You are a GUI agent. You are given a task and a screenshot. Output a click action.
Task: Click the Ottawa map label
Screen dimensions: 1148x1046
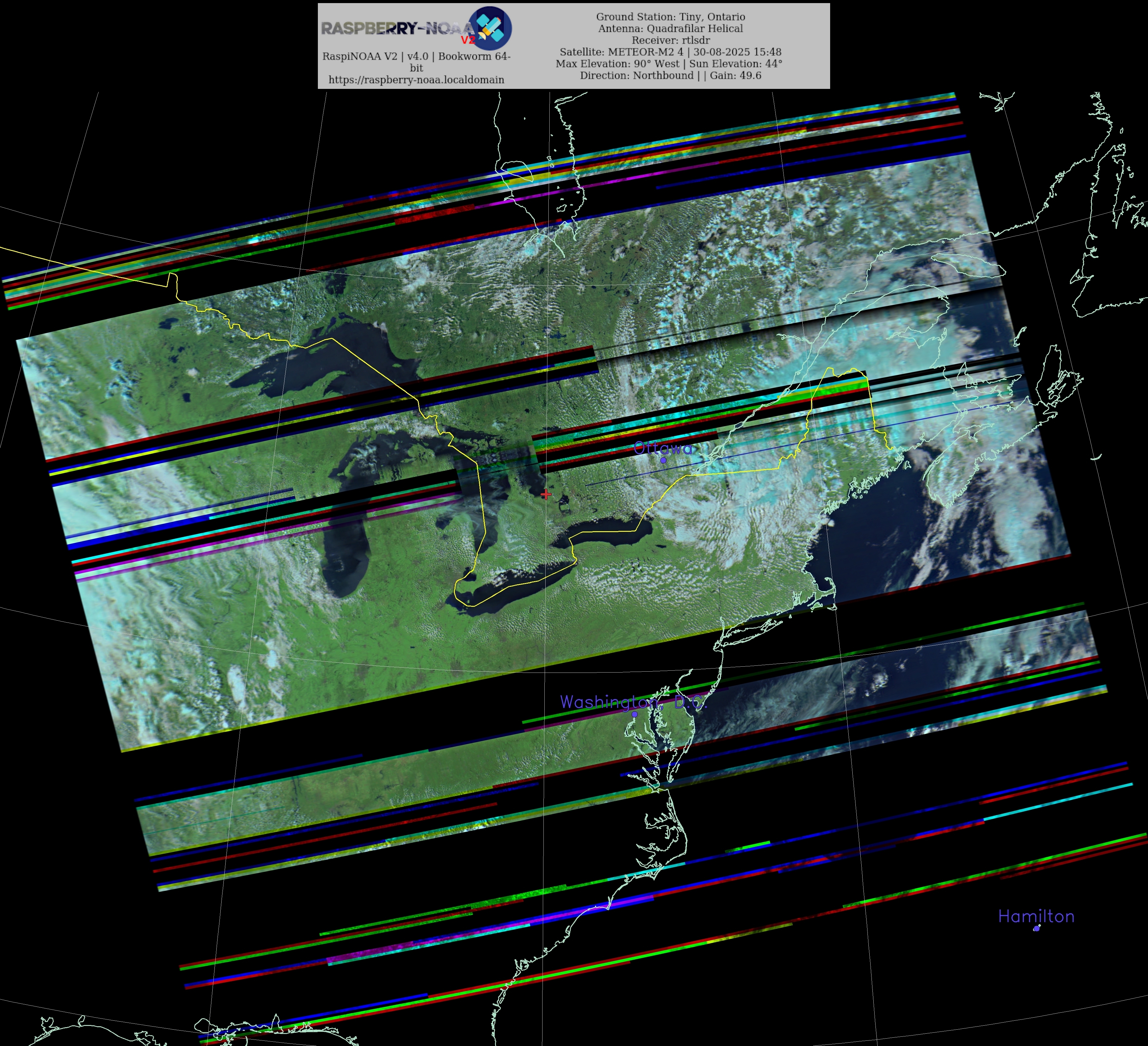tap(663, 448)
